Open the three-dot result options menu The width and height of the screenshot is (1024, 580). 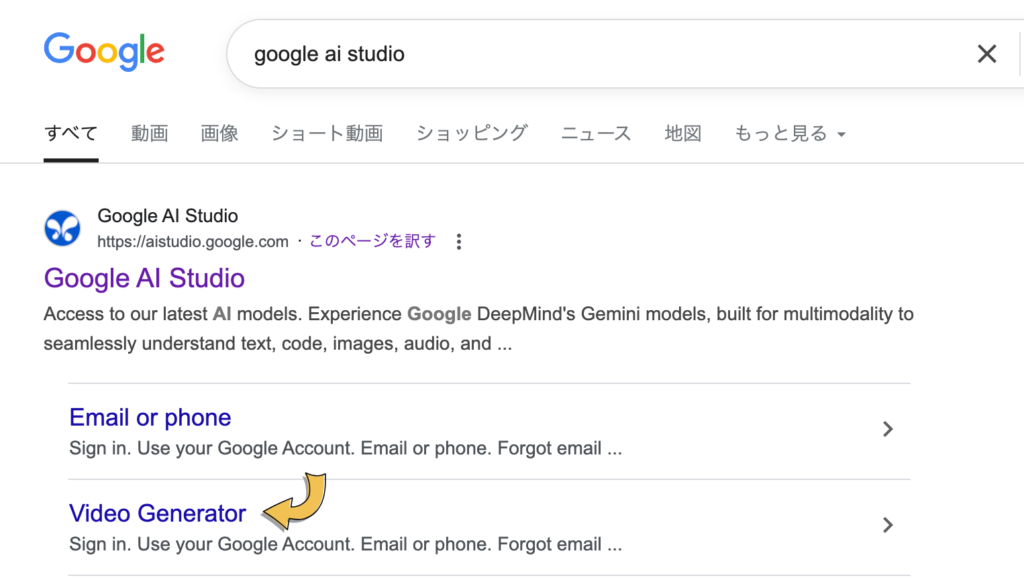point(459,242)
